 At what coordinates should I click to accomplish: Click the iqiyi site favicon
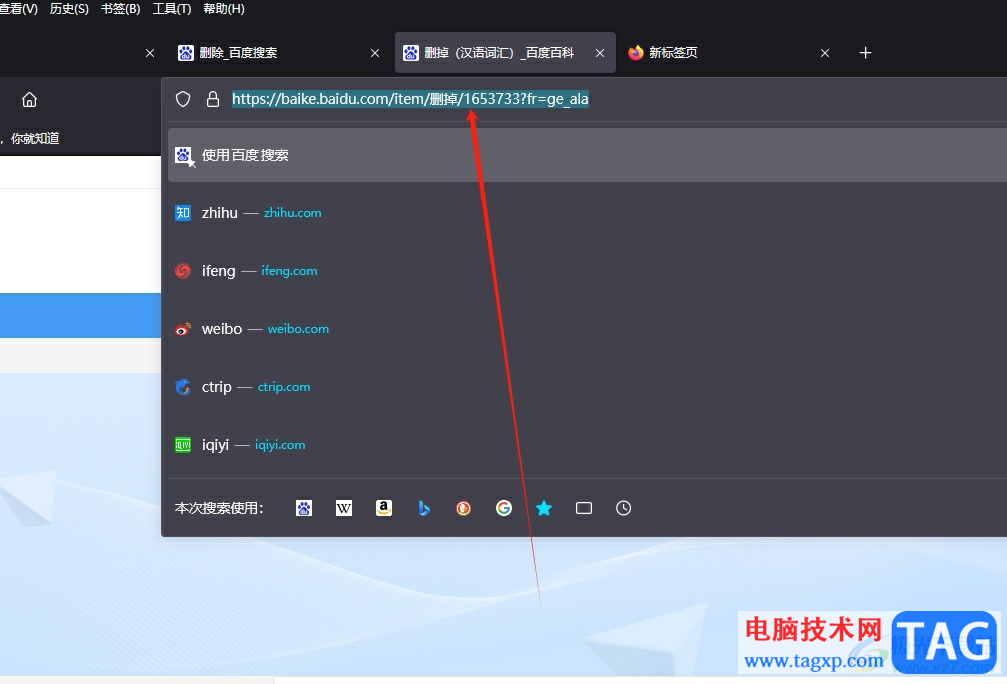(x=183, y=444)
